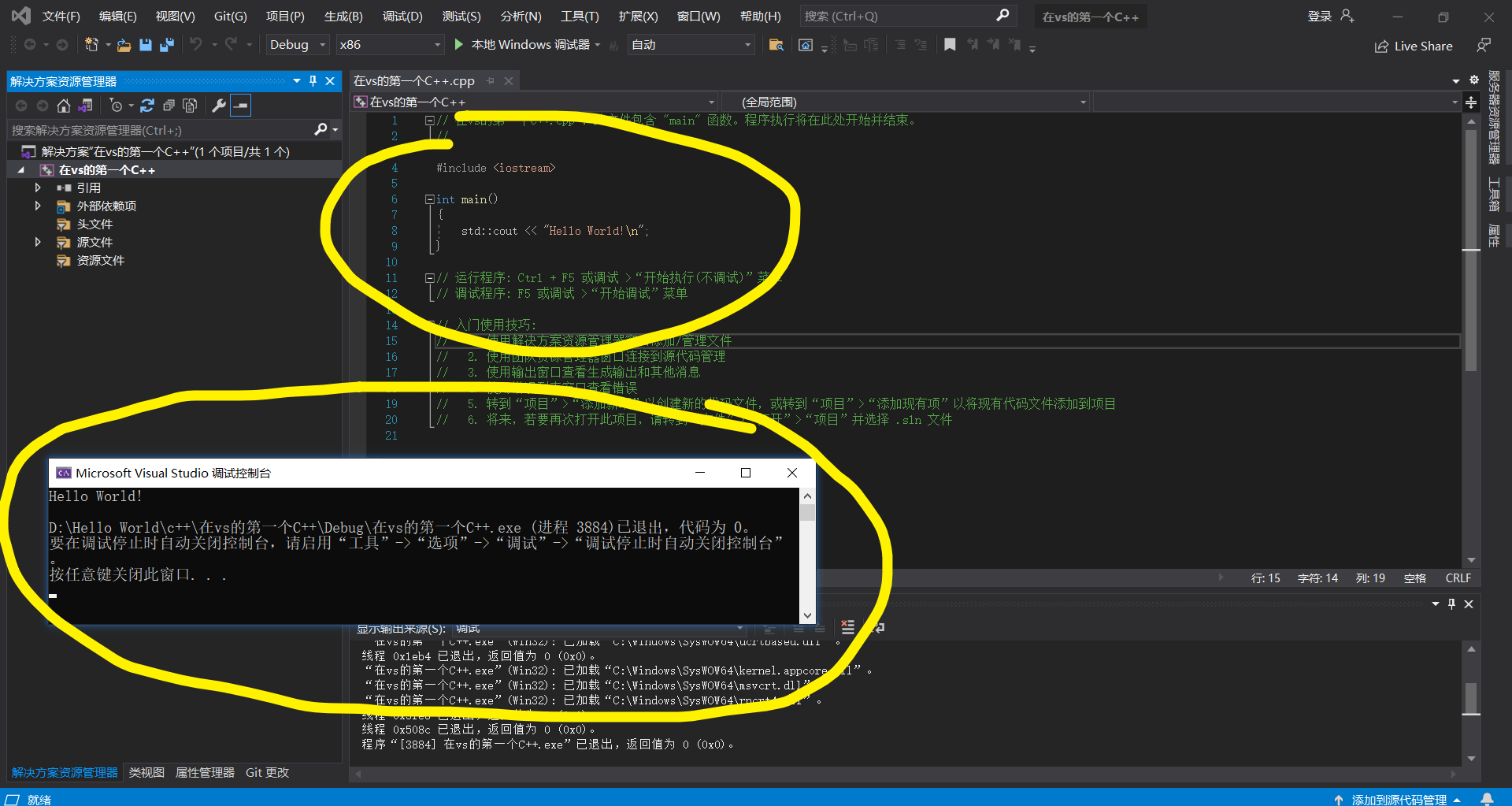Switch views icon in Solution Explorer

tap(86, 106)
